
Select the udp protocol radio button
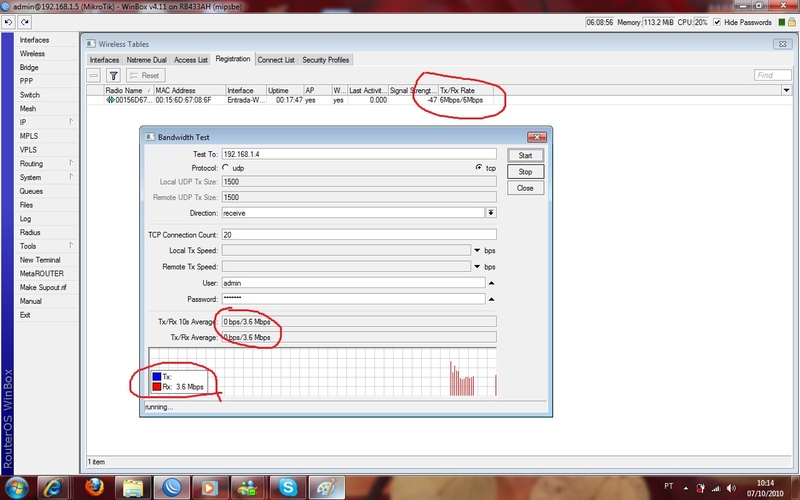(225, 167)
